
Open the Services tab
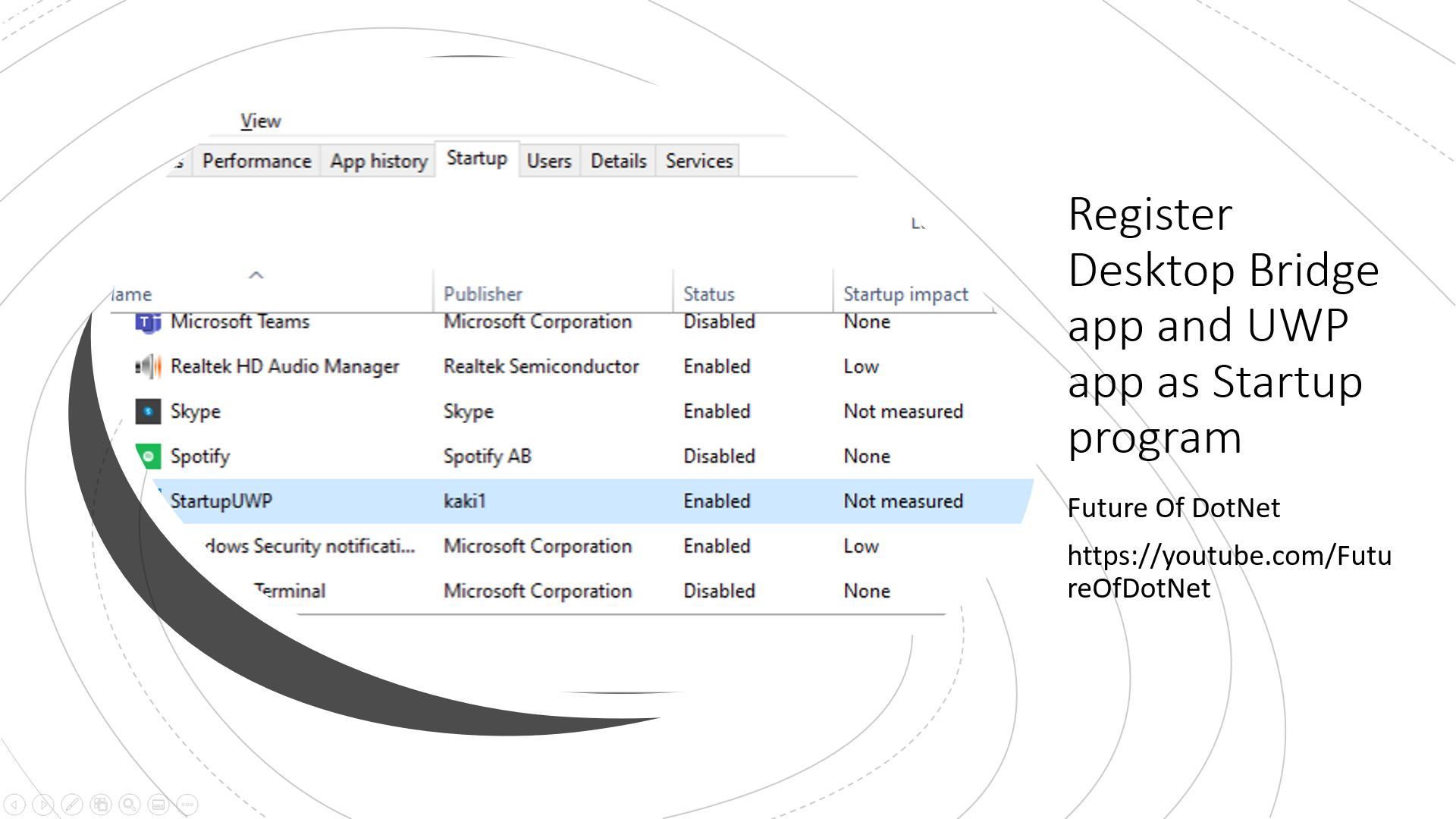tap(699, 161)
